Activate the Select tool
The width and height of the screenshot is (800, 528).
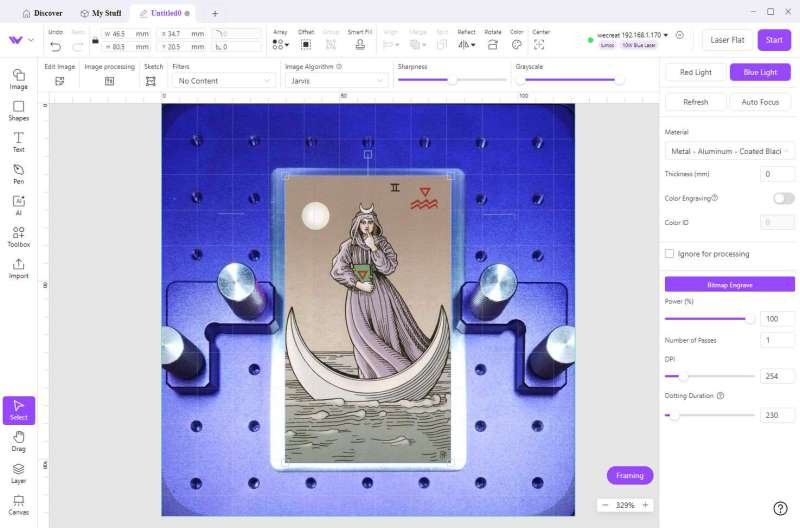click(19, 410)
